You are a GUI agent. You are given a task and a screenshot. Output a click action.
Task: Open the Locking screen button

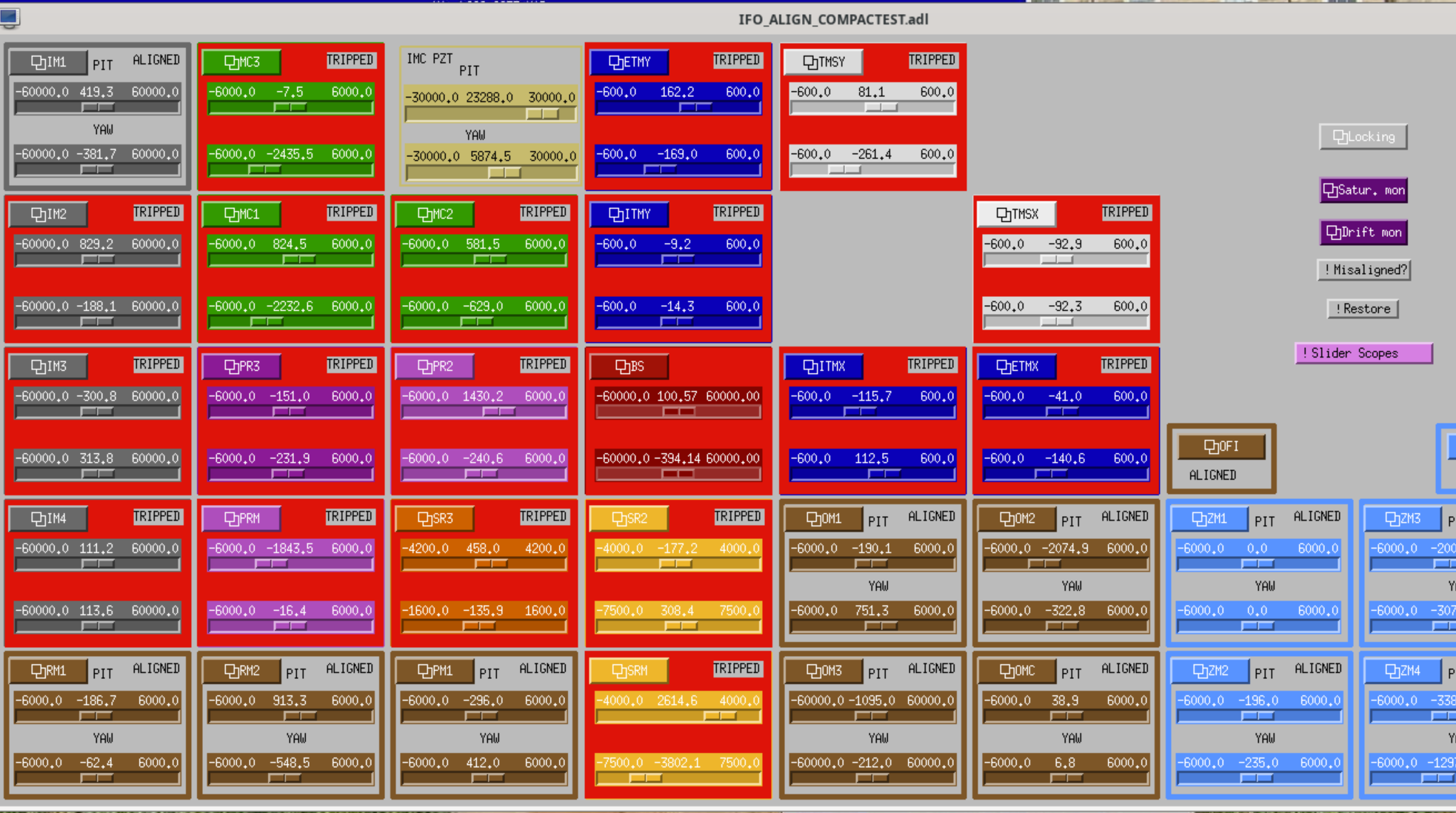(x=1363, y=137)
